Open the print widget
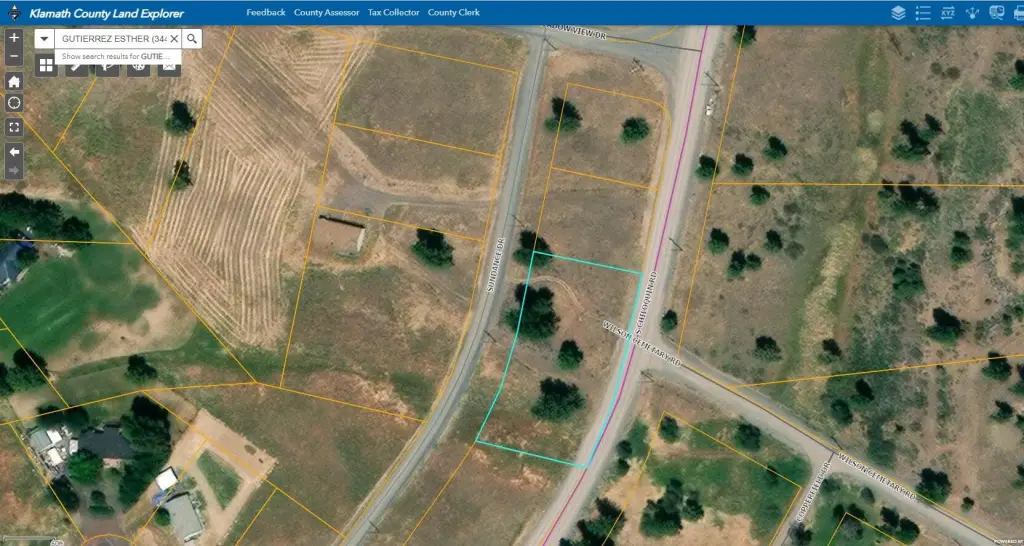Viewport: 1024px width, 546px height. point(1018,13)
